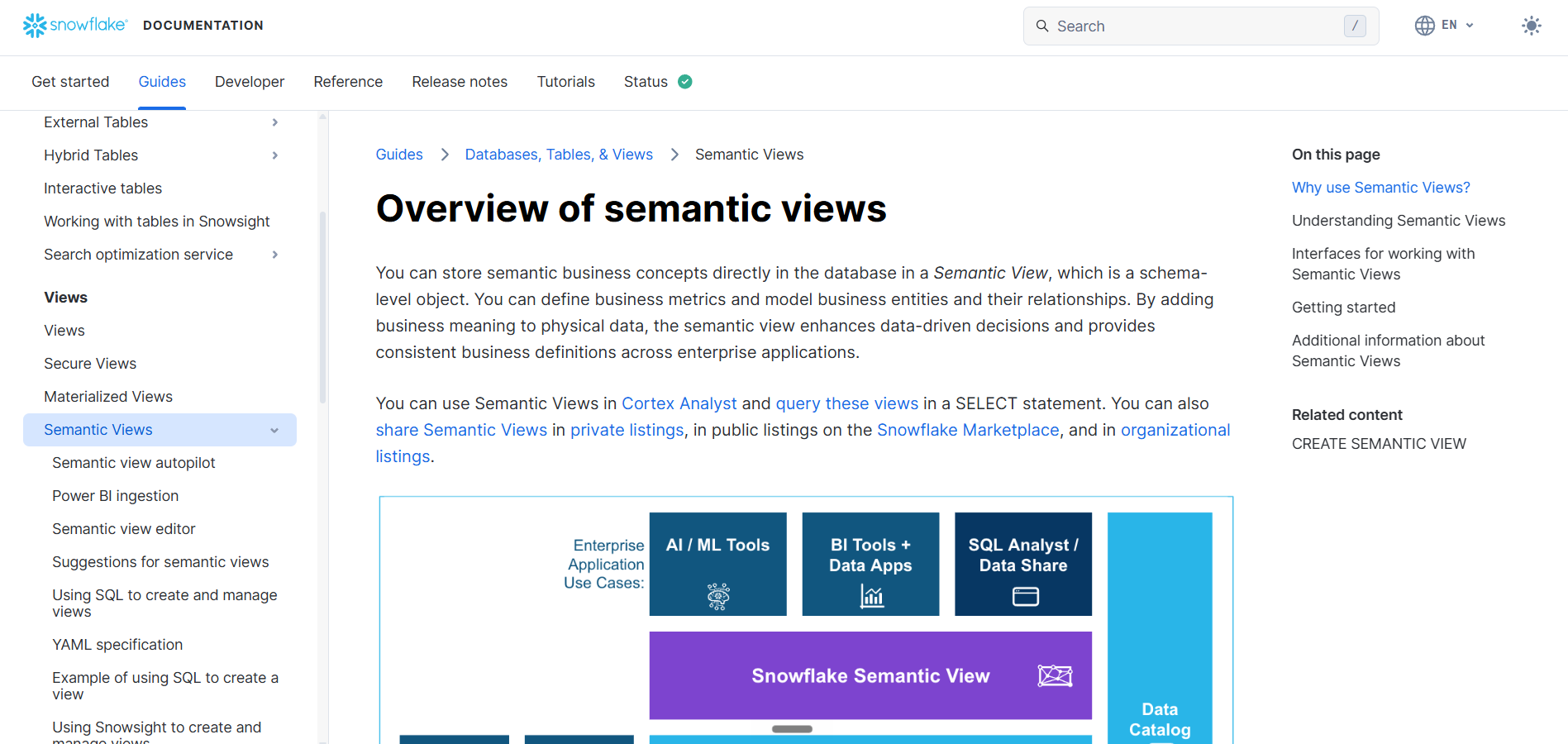The height and width of the screenshot is (744, 1568).
Task: Click the magnifier icon in search box
Action: (1042, 26)
